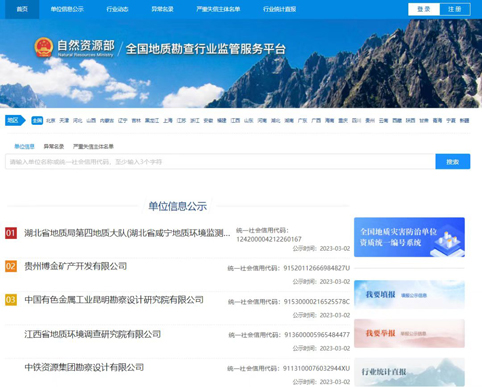Screen dimensions: 482x387
Task: Open the 行业动态 navigation menu
Action: pos(117,9)
